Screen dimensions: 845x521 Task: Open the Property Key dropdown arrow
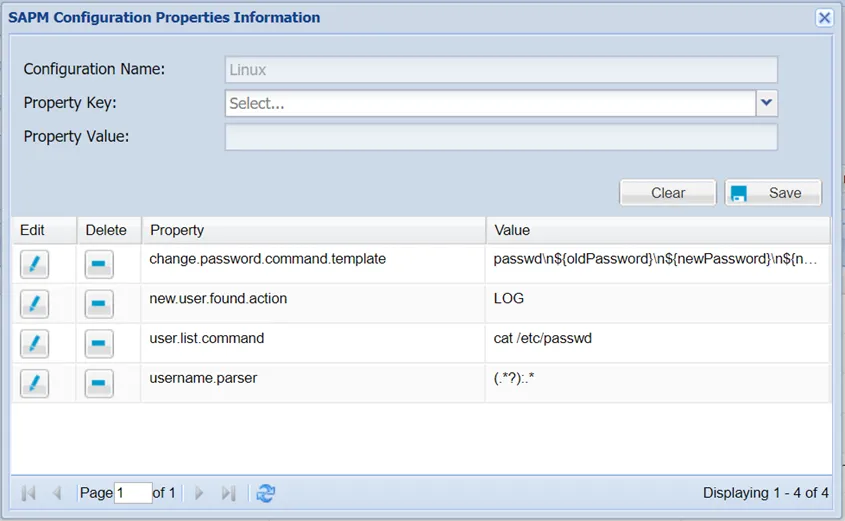coord(766,103)
